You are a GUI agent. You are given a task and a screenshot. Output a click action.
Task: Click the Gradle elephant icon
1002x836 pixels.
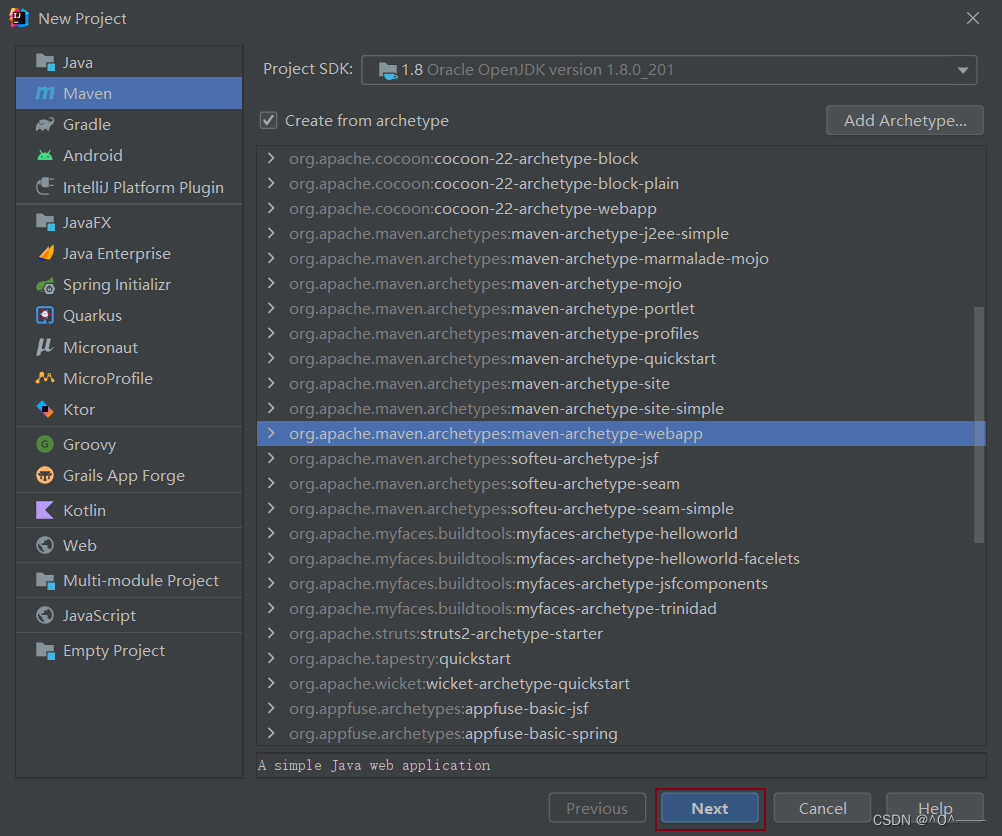[45, 125]
